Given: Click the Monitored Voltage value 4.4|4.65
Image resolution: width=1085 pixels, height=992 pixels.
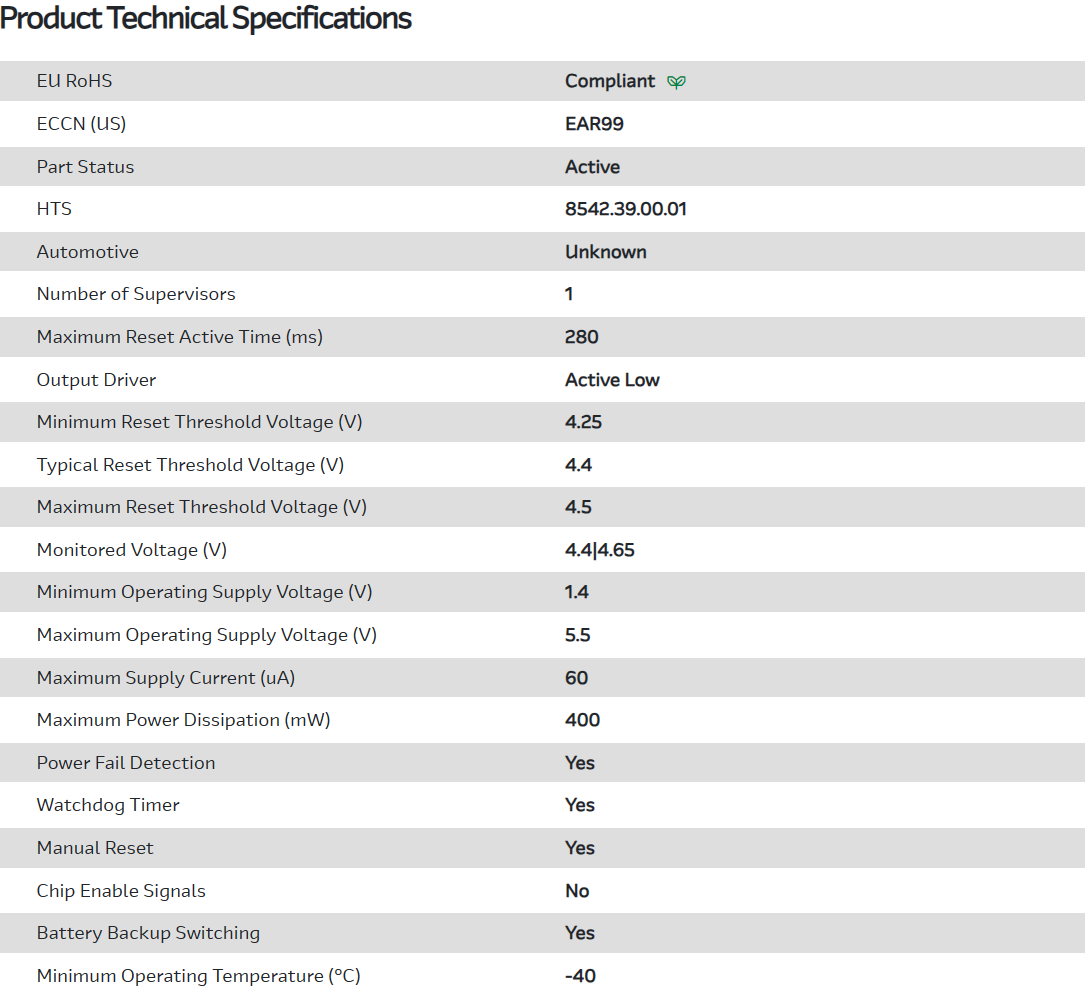Looking at the screenshot, I should (599, 550).
